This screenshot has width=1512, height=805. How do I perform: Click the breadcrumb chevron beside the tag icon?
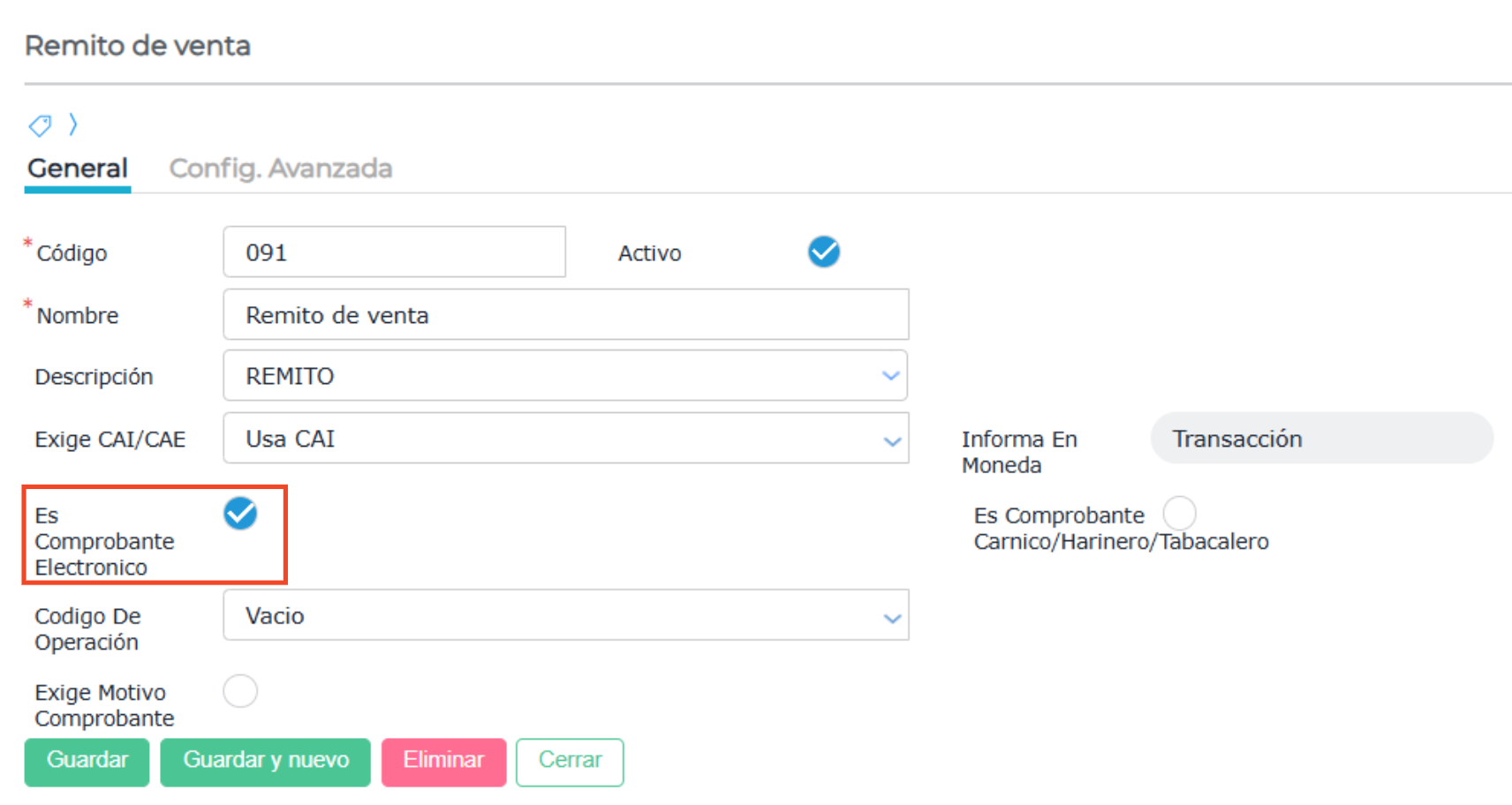(73, 124)
